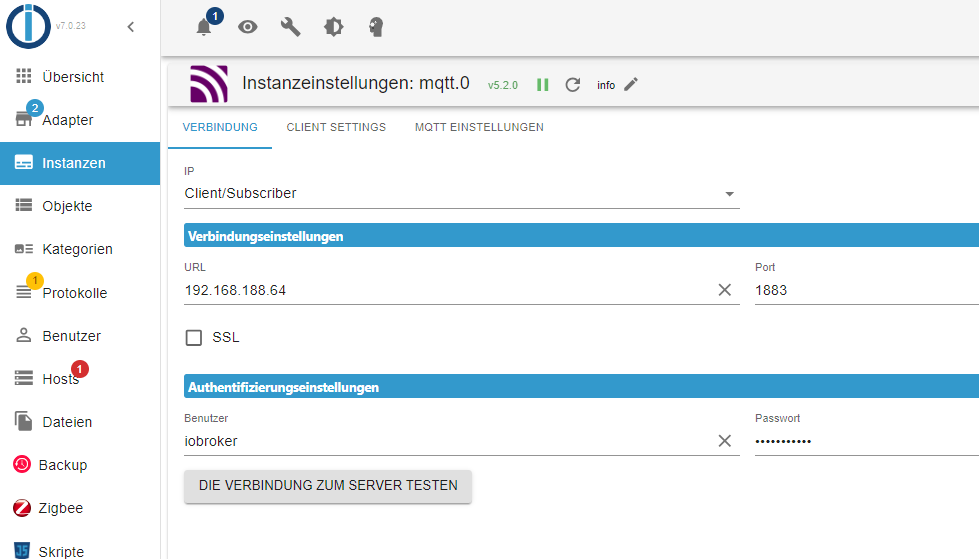This screenshot has width=979, height=559.
Task: Click the Übersicht grid icon
Action: pos(24,76)
